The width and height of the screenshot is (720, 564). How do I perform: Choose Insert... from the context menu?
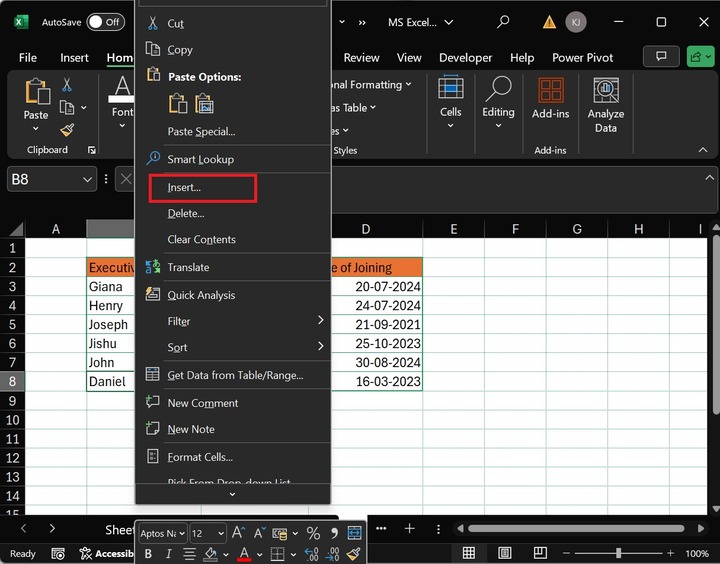(x=184, y=187)
